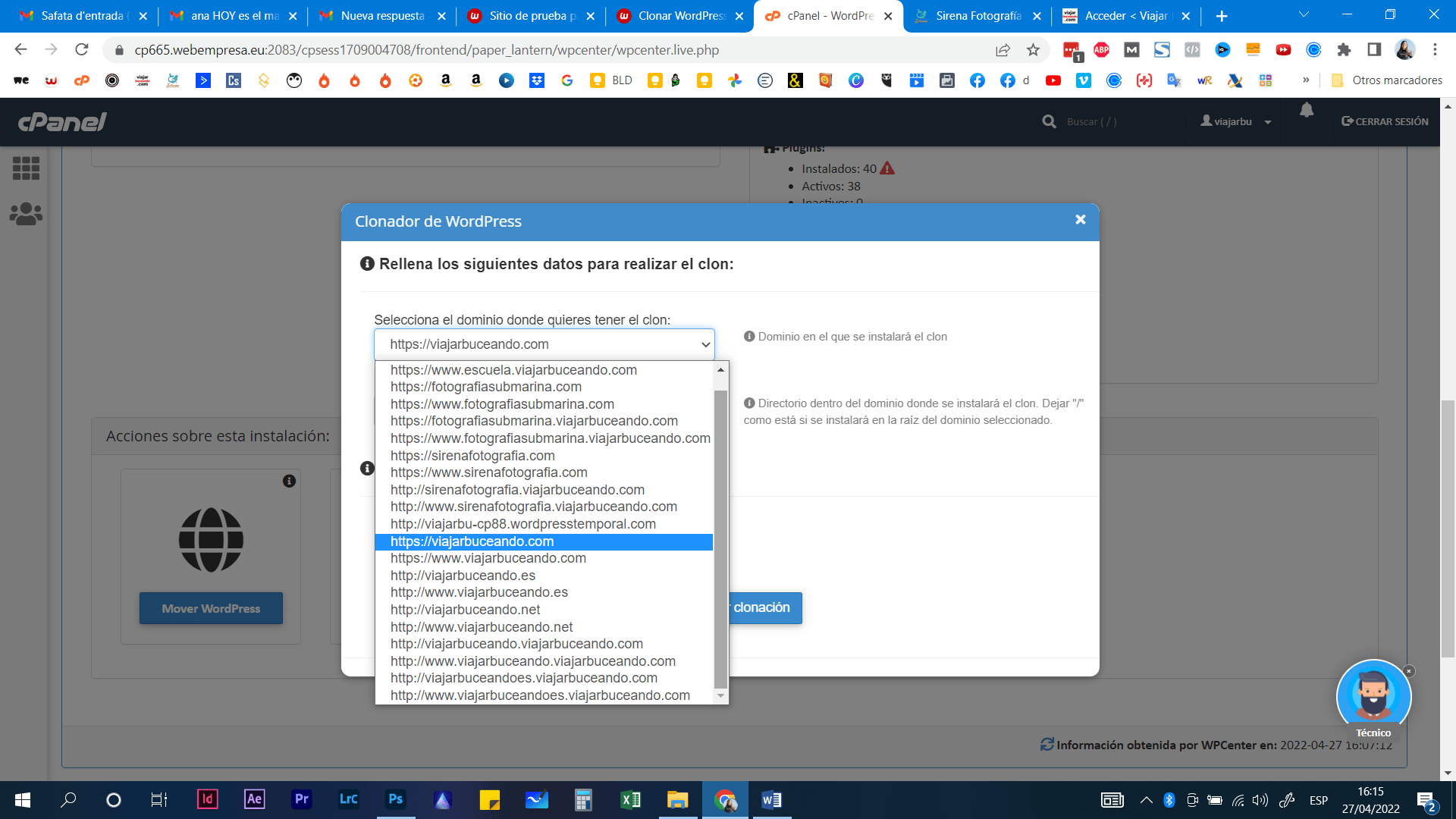Viewport: 1456px width, 819px height.
Task: Open Chrome menu three dots
Action: [x=1435, y=50]
